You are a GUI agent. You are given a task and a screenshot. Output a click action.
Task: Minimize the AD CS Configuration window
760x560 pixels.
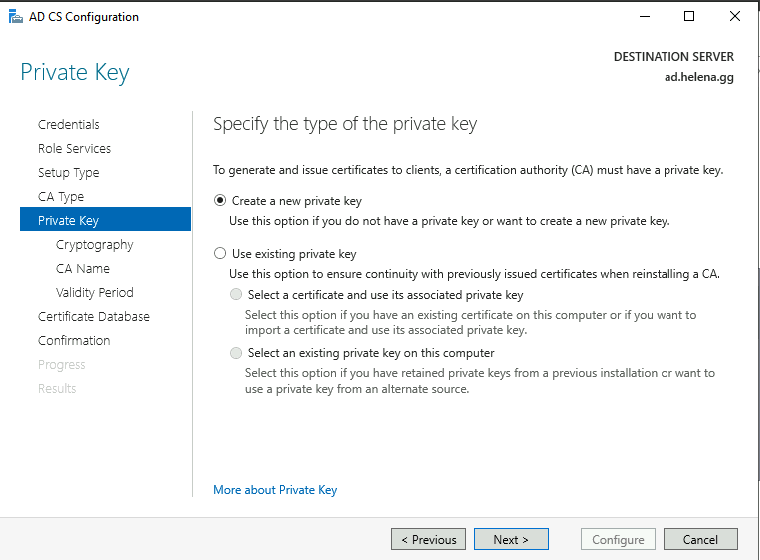[x=643, y=16]
